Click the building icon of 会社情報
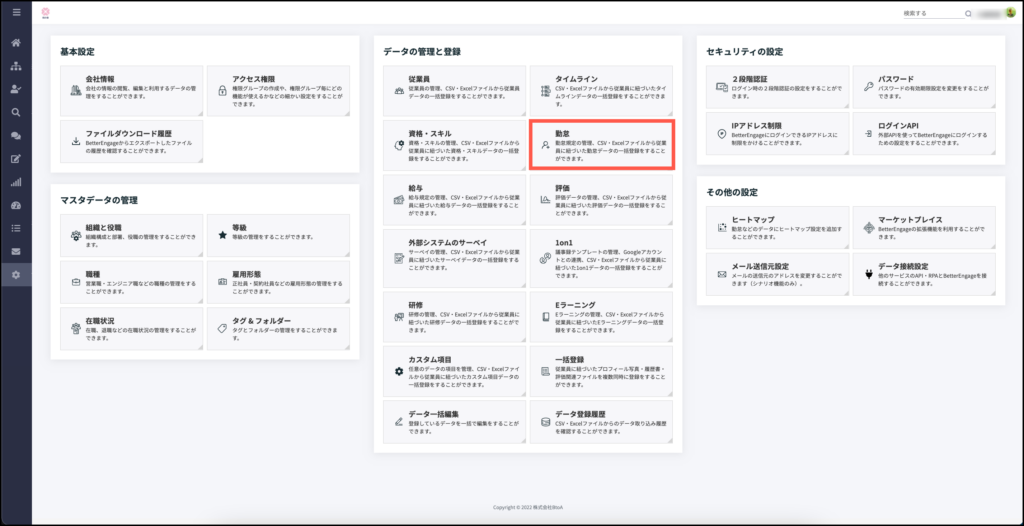 (x=75, y=91)
